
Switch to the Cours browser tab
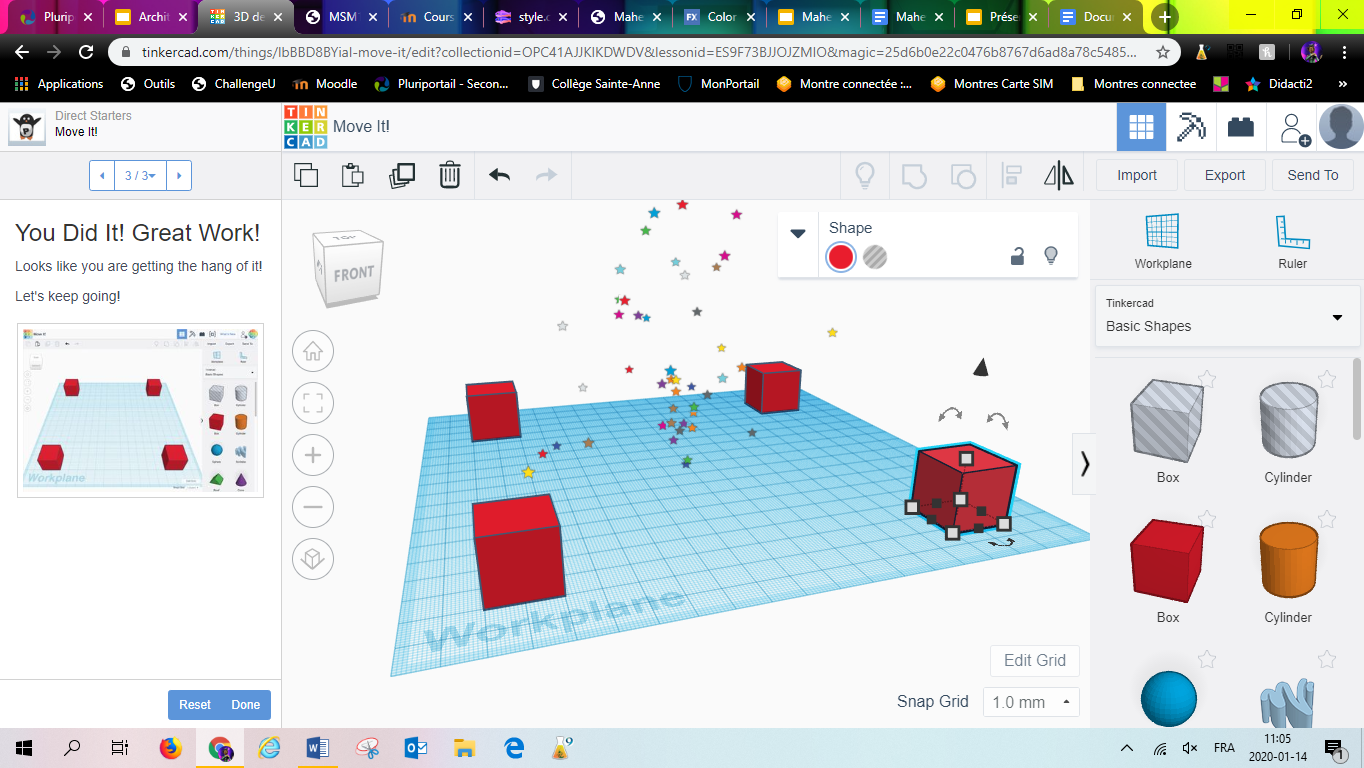click(x=430, y=17)
